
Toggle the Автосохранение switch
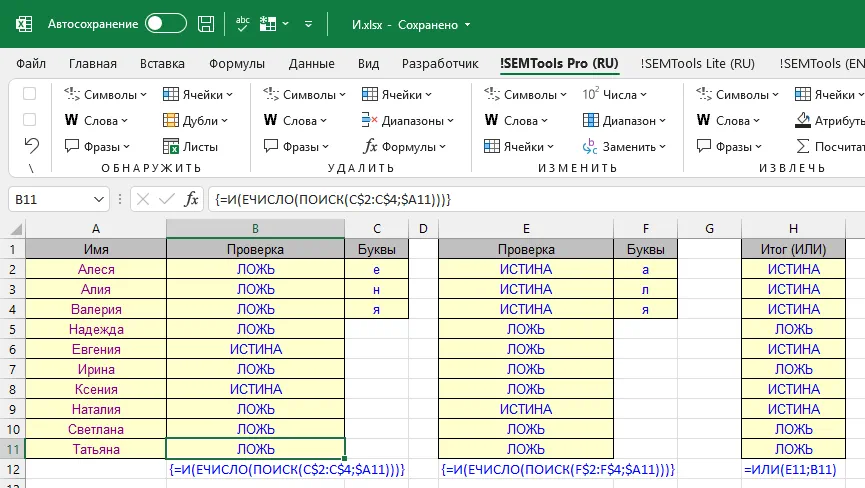click(165, 23)
